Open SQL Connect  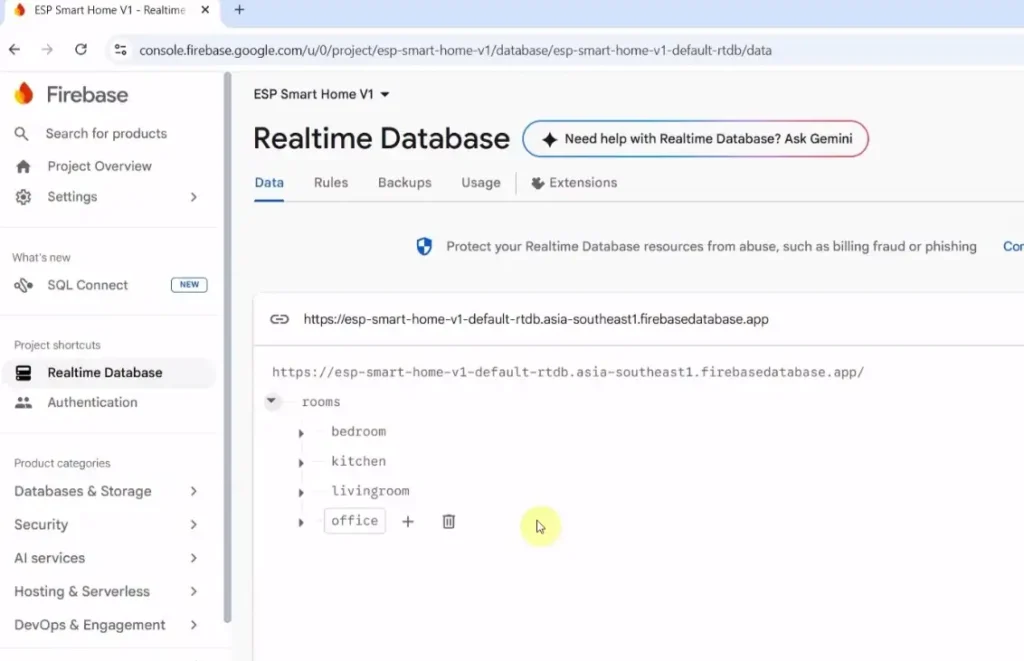click(88, 285)
